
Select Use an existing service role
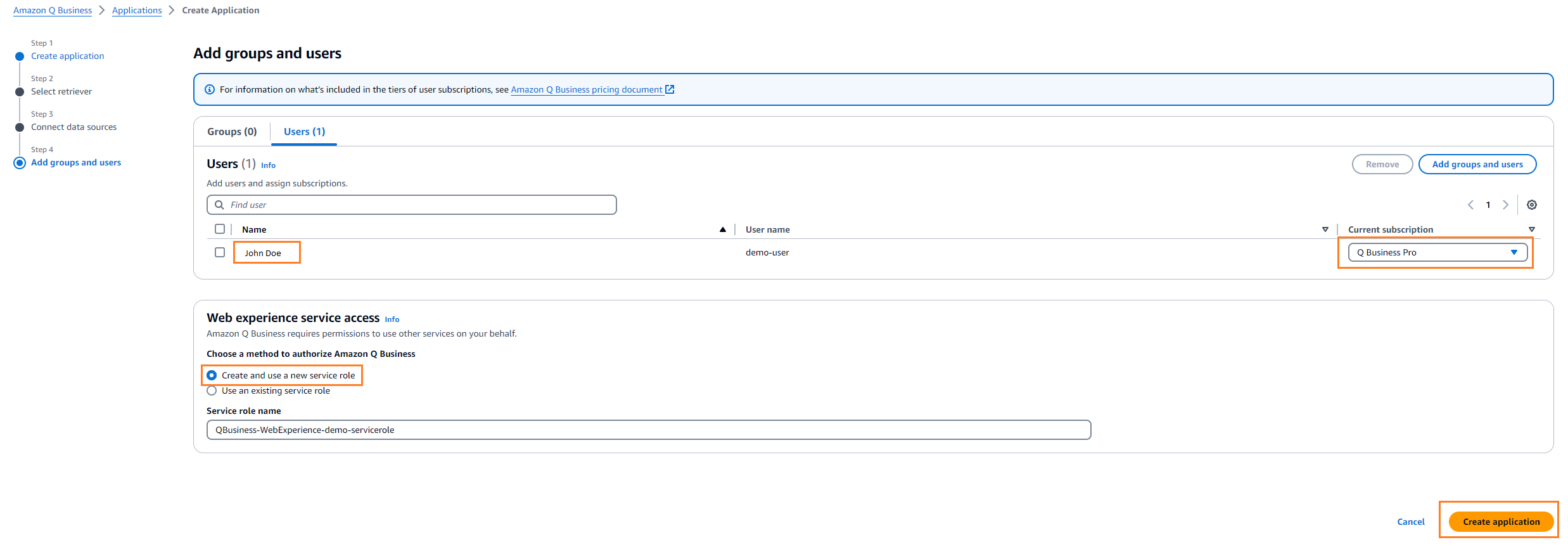pos(212,390)
